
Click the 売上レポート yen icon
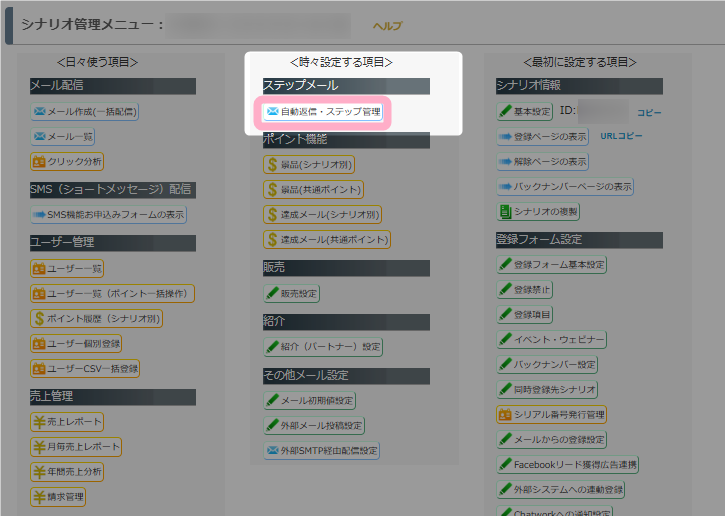40,422
